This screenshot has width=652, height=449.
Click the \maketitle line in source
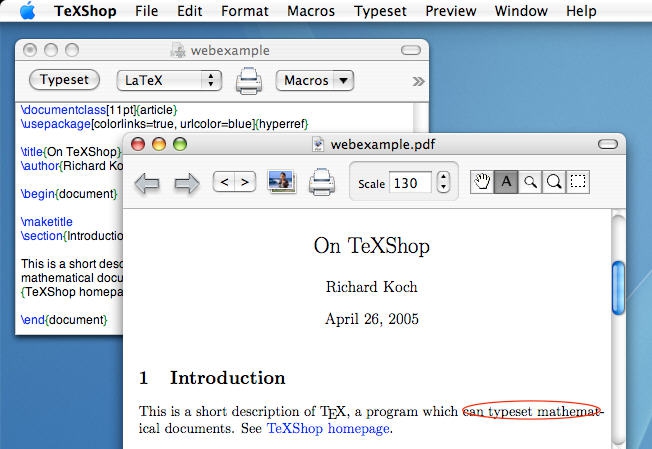pos(47,222)
